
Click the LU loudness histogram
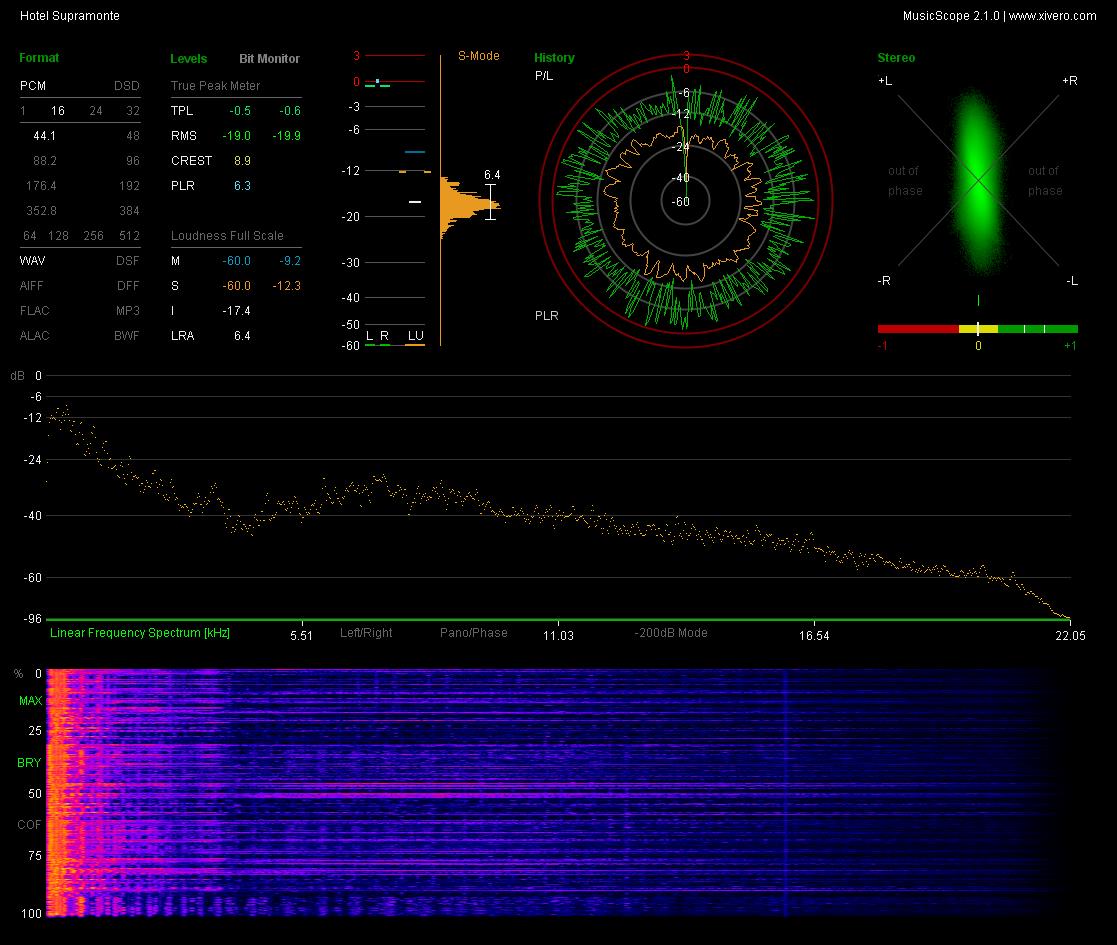[470, 207]
